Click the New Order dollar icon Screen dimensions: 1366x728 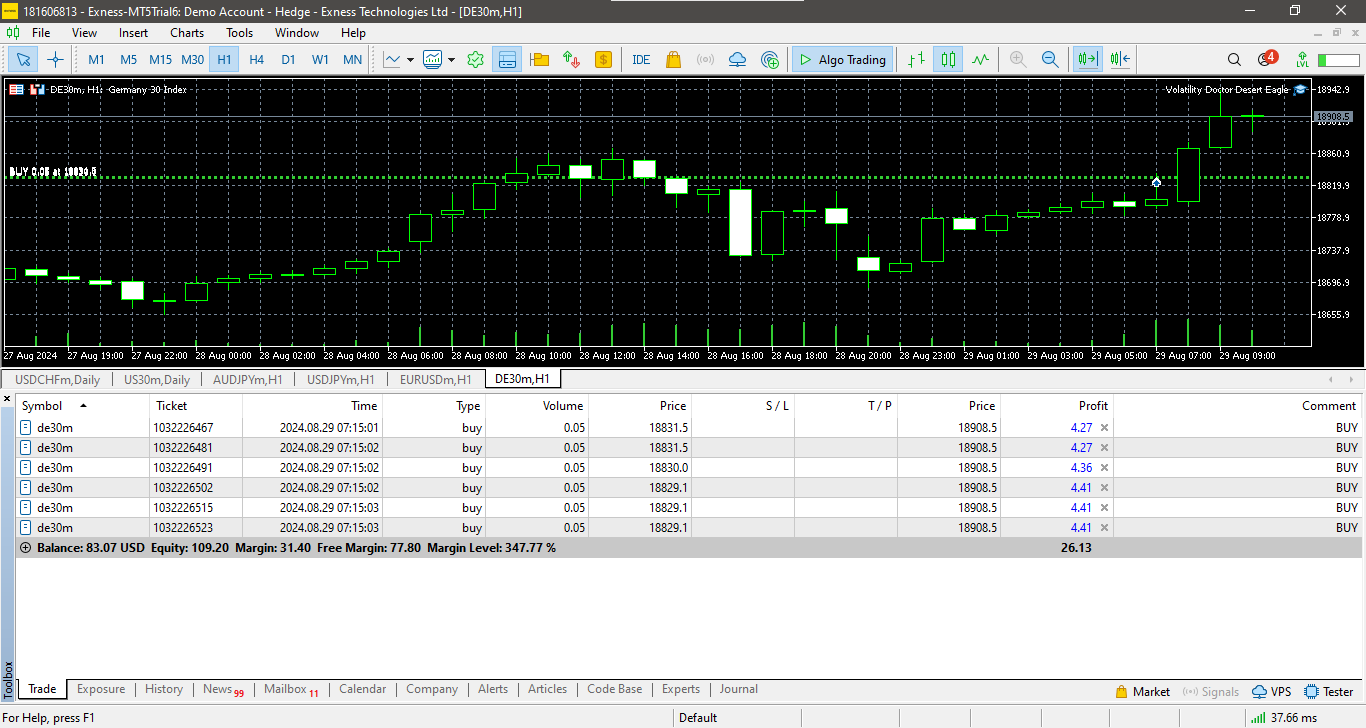603,60
